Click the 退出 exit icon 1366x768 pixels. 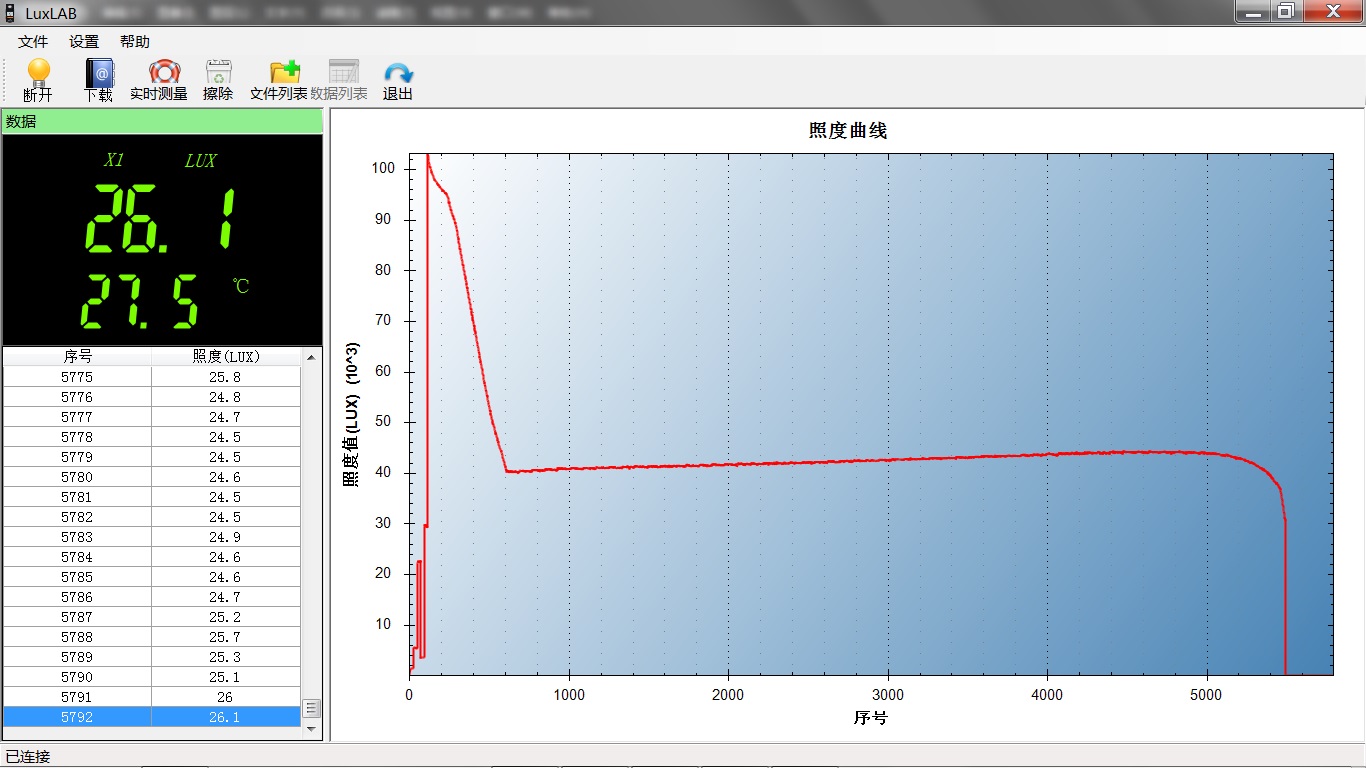coord(398,80)
